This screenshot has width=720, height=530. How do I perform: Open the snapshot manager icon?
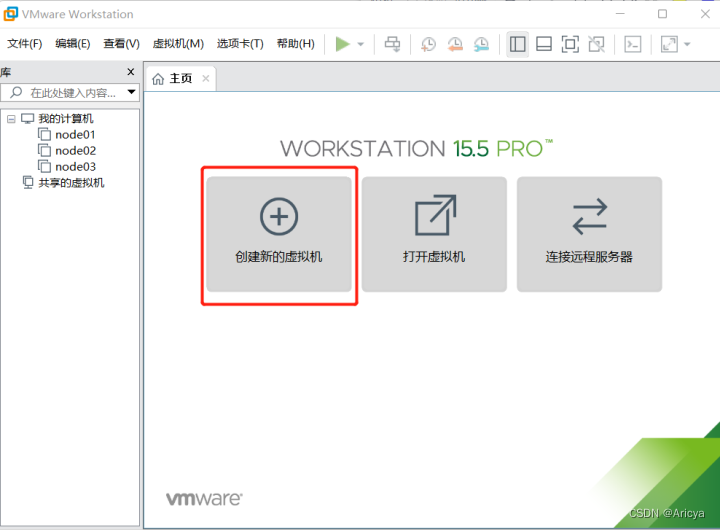481,44
